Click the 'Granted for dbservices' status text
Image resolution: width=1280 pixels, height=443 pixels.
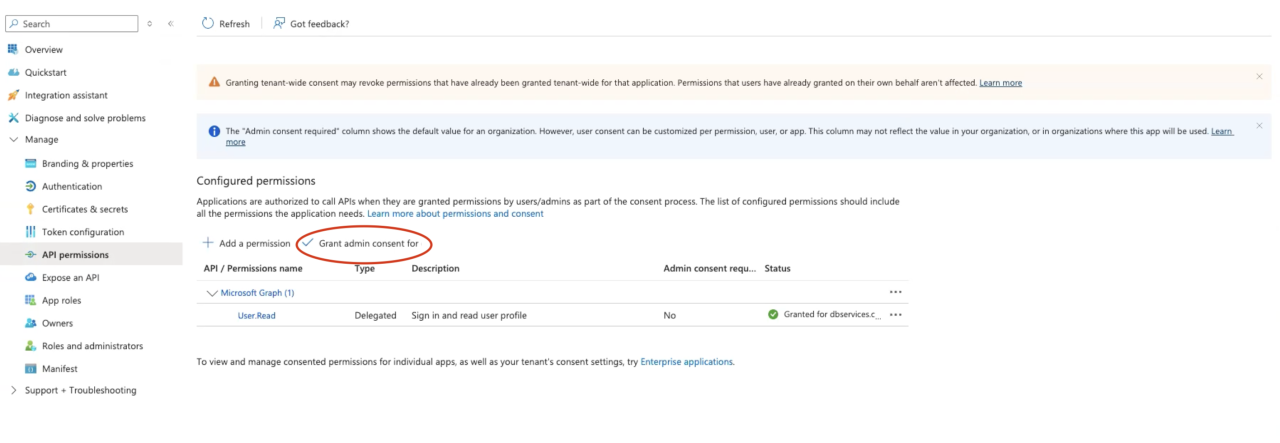pos(832,314)
